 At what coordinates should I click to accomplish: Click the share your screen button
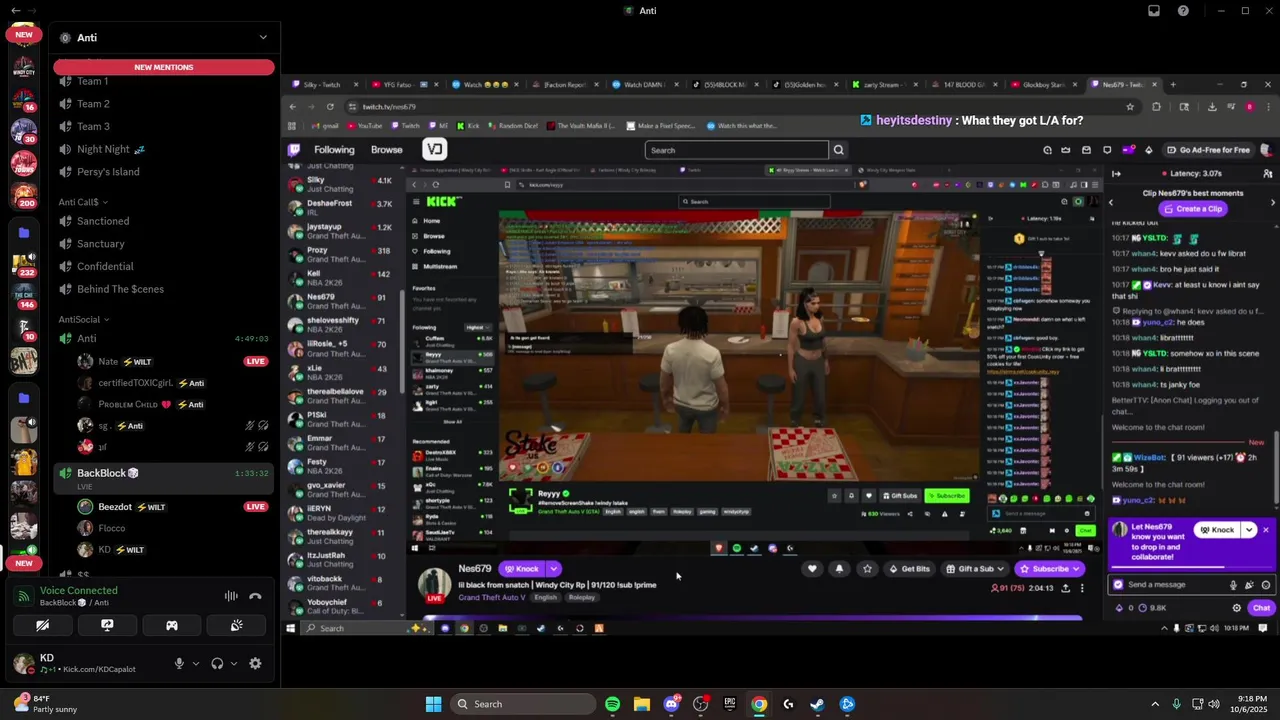[107, 625]
